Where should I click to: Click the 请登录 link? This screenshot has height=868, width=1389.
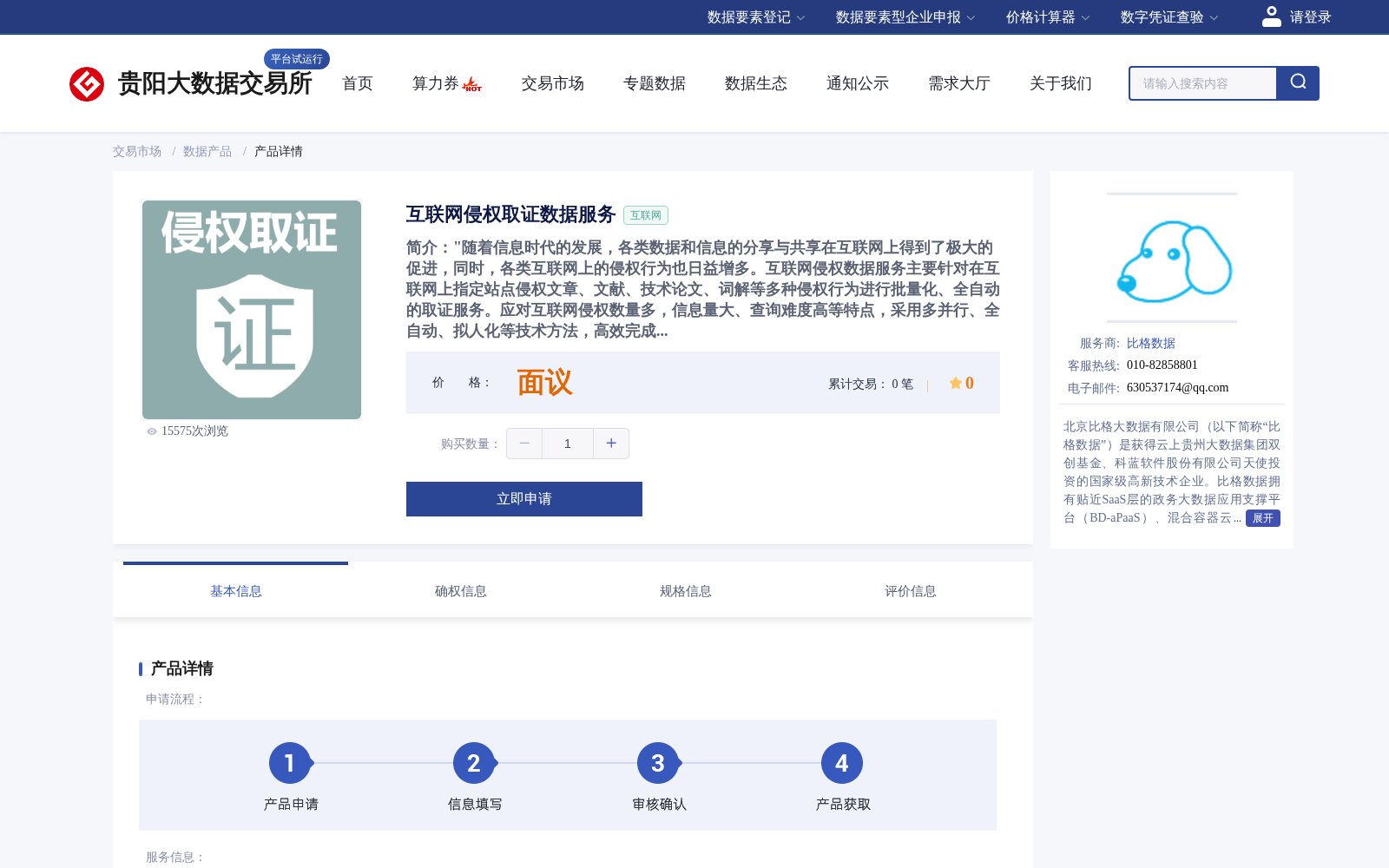pos(1311,17)
